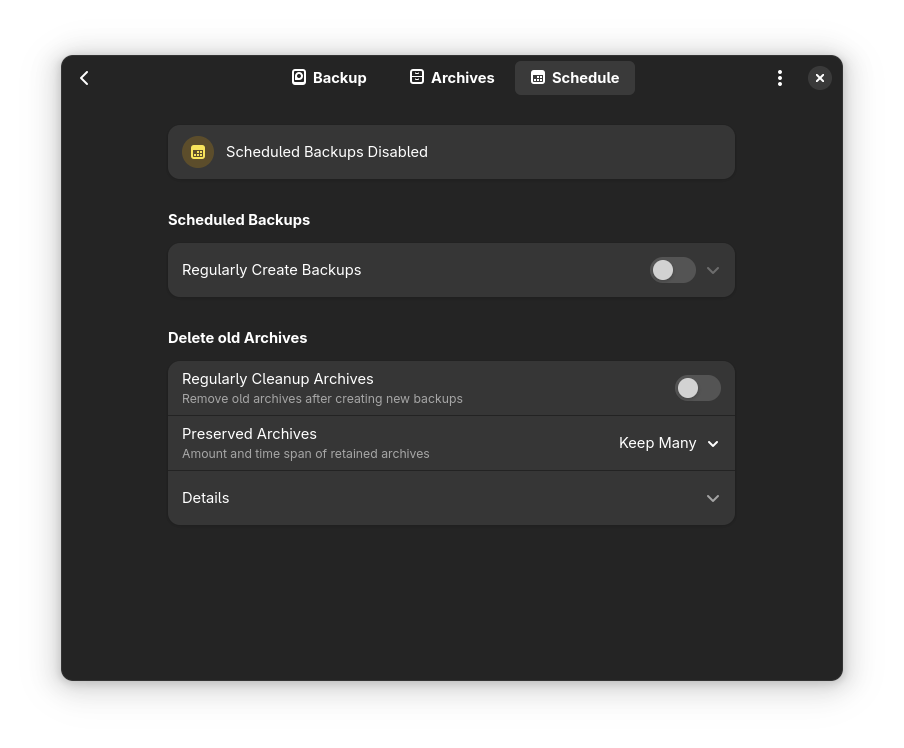Image resolution: width=904 pixels, height=748 pixels.
Task: Open the Keep Many dropdown
Action: [x=669, y=443]
